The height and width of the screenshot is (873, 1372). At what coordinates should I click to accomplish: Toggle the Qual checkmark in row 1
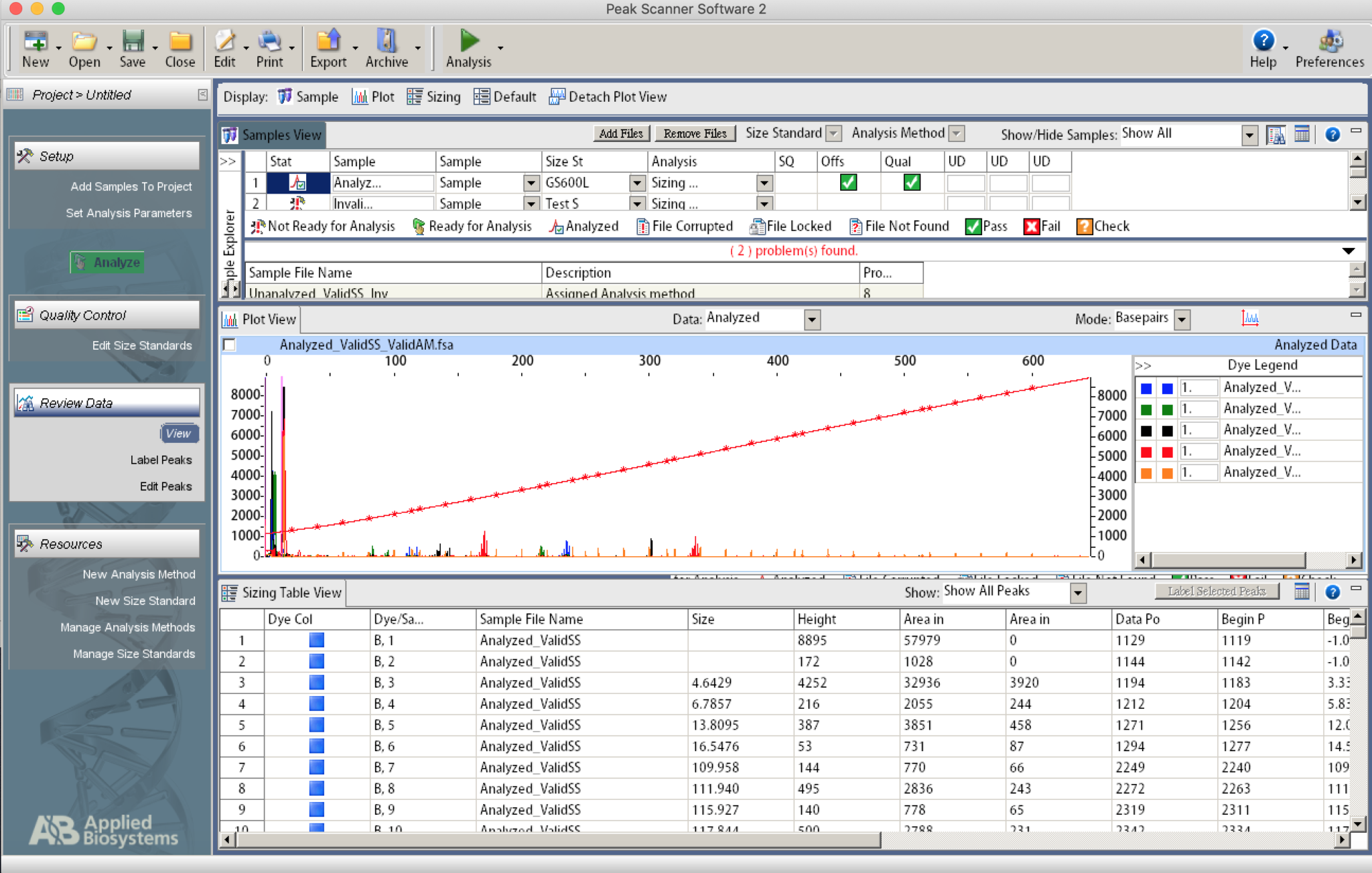pos(911,182)
